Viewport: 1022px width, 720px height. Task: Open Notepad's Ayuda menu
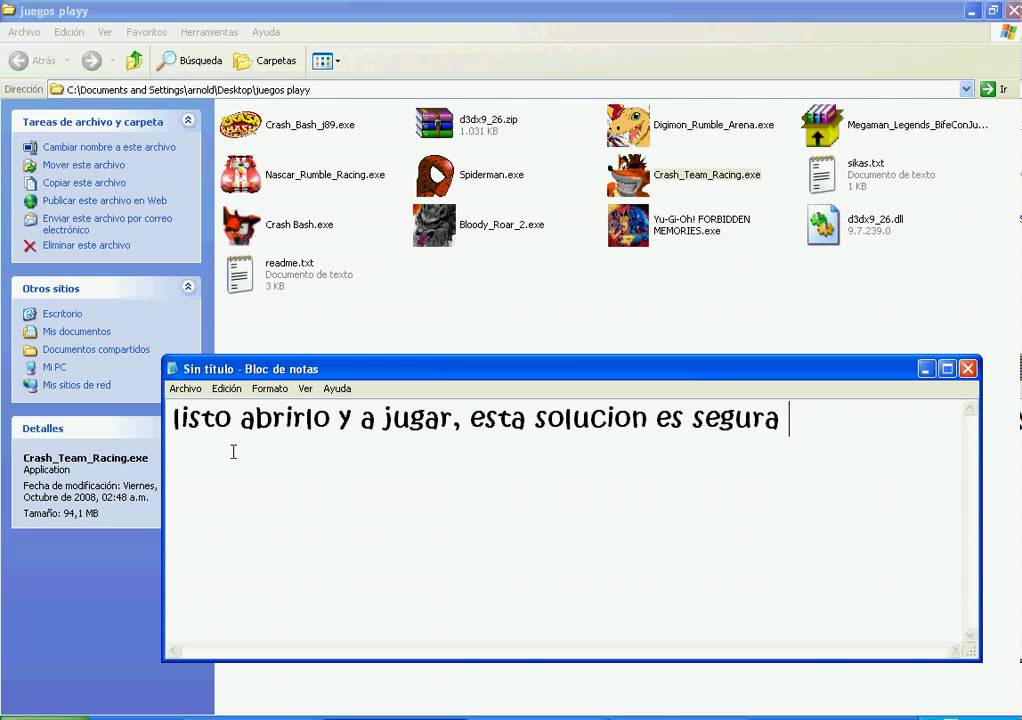coord(337,388)
